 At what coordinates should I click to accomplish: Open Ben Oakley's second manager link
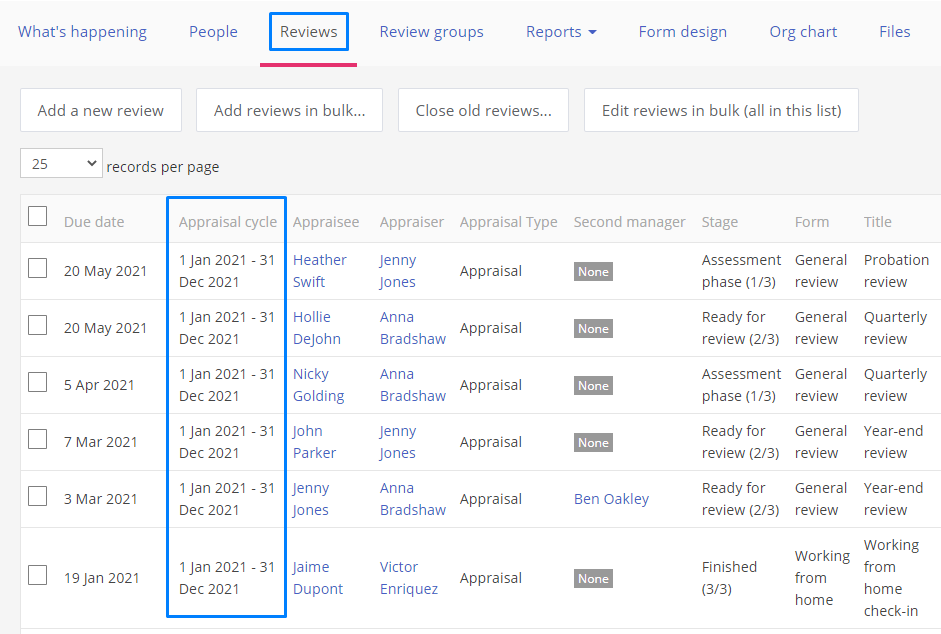point(611,499)
